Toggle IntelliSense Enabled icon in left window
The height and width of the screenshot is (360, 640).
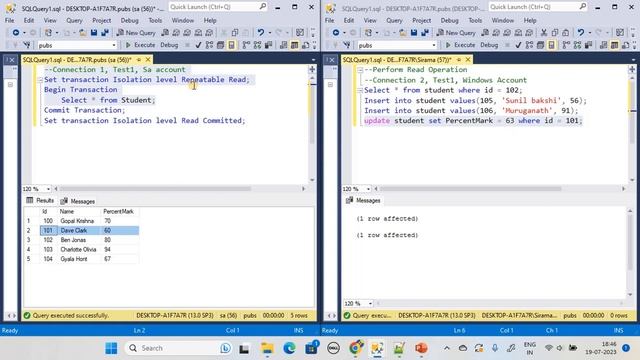point(231,45)
